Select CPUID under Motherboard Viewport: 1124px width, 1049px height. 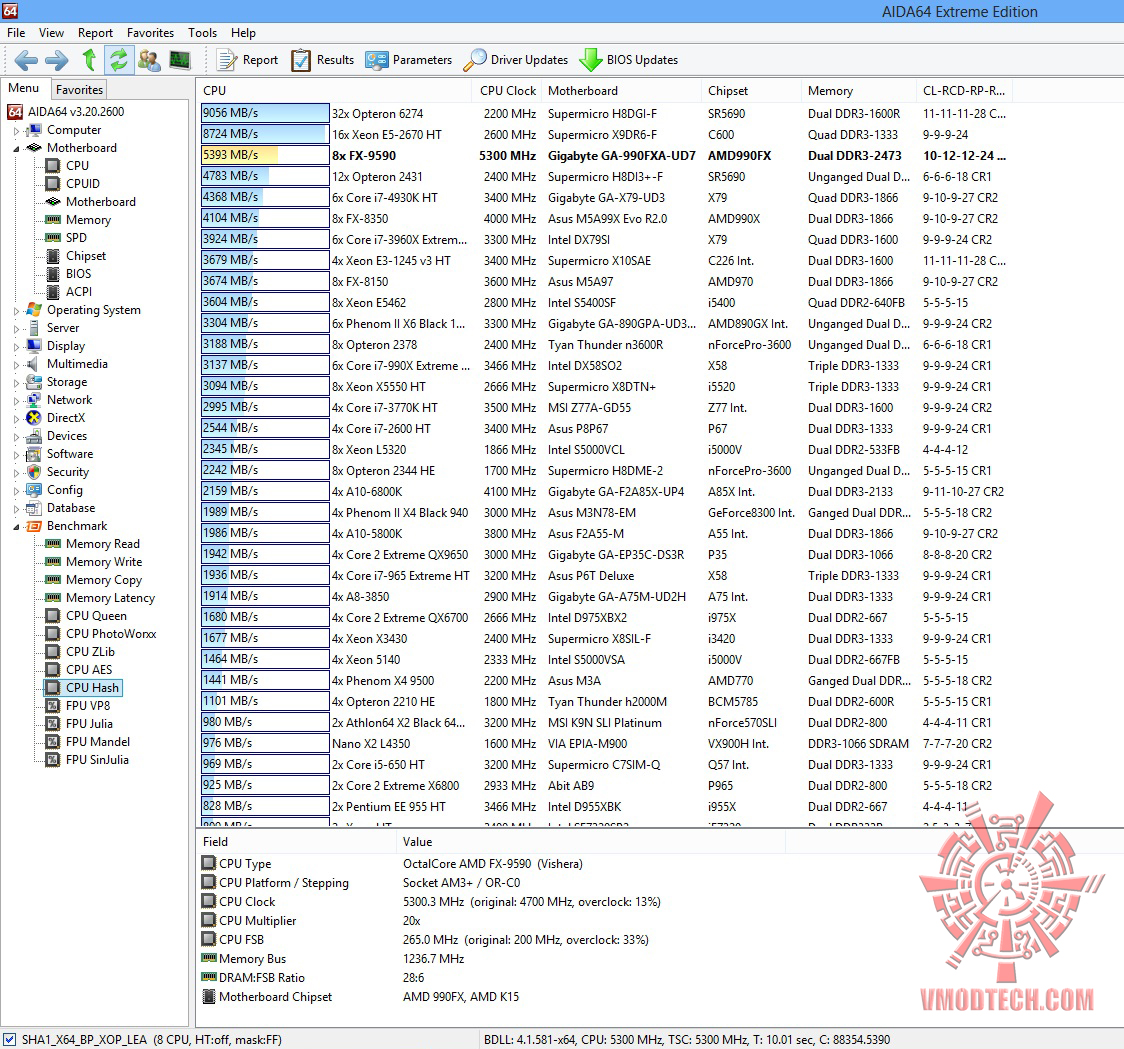click(x=82, y=184)
